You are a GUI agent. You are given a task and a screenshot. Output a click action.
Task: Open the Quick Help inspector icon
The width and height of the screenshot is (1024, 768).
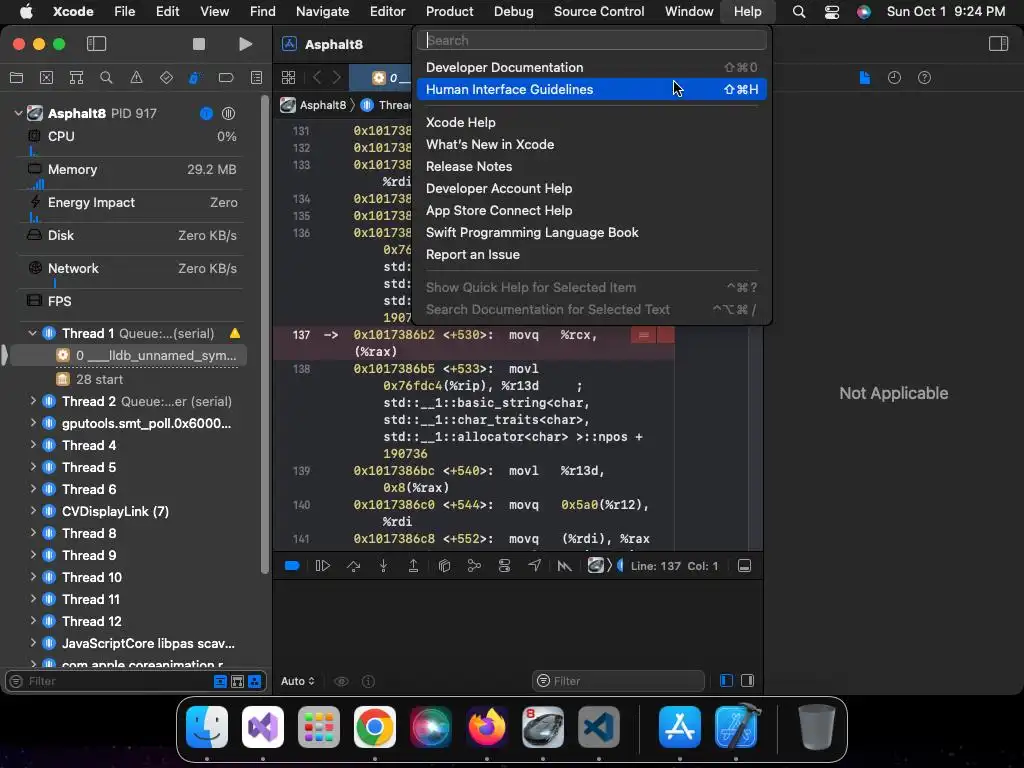point(924,78)
